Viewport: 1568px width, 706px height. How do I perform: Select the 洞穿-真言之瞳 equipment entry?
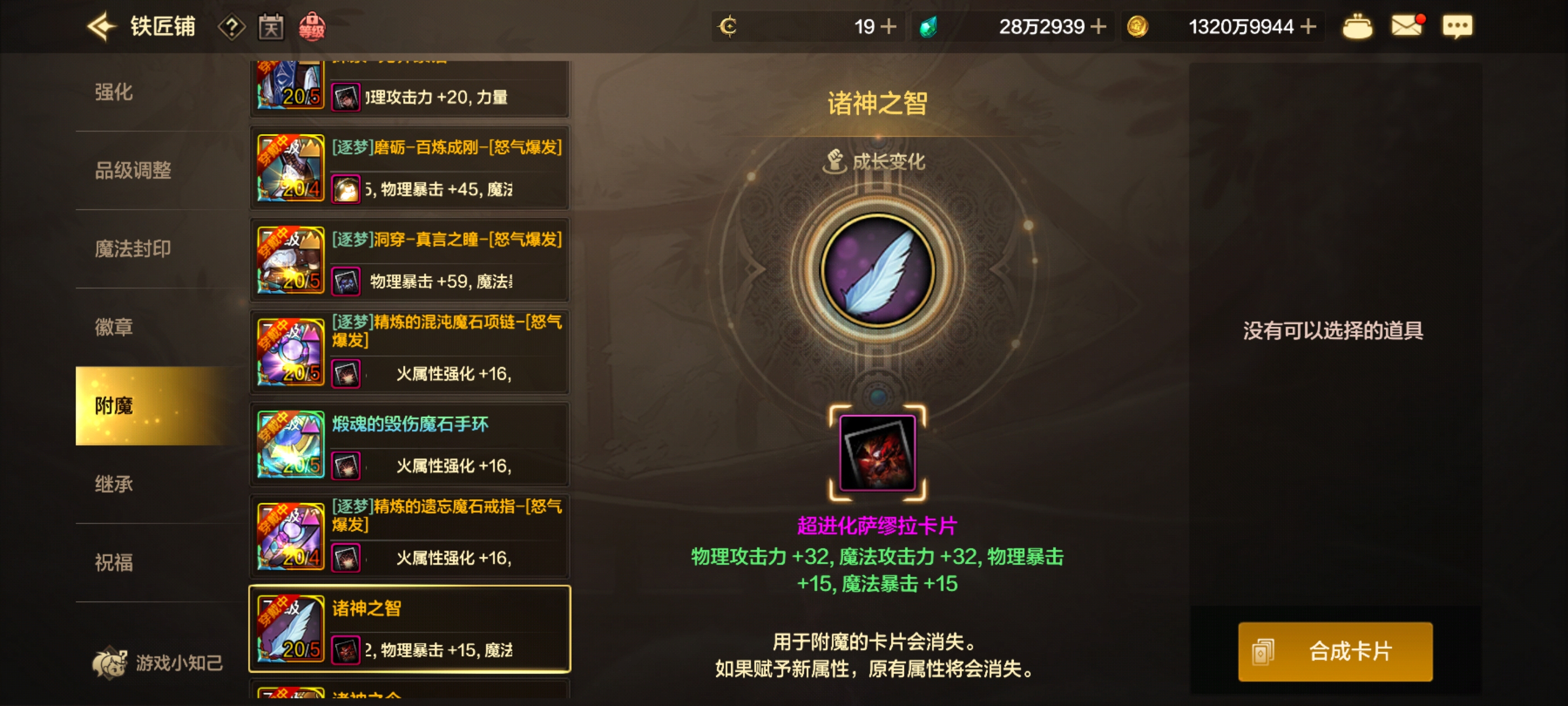[x=410, y=260]
